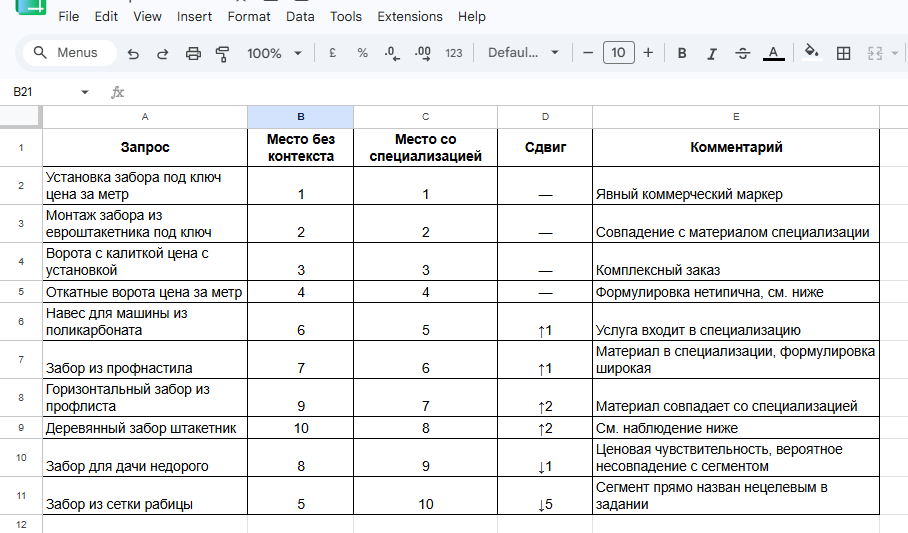Decrease decimal places button
908x533 pixels.
[x=392, y=53]
